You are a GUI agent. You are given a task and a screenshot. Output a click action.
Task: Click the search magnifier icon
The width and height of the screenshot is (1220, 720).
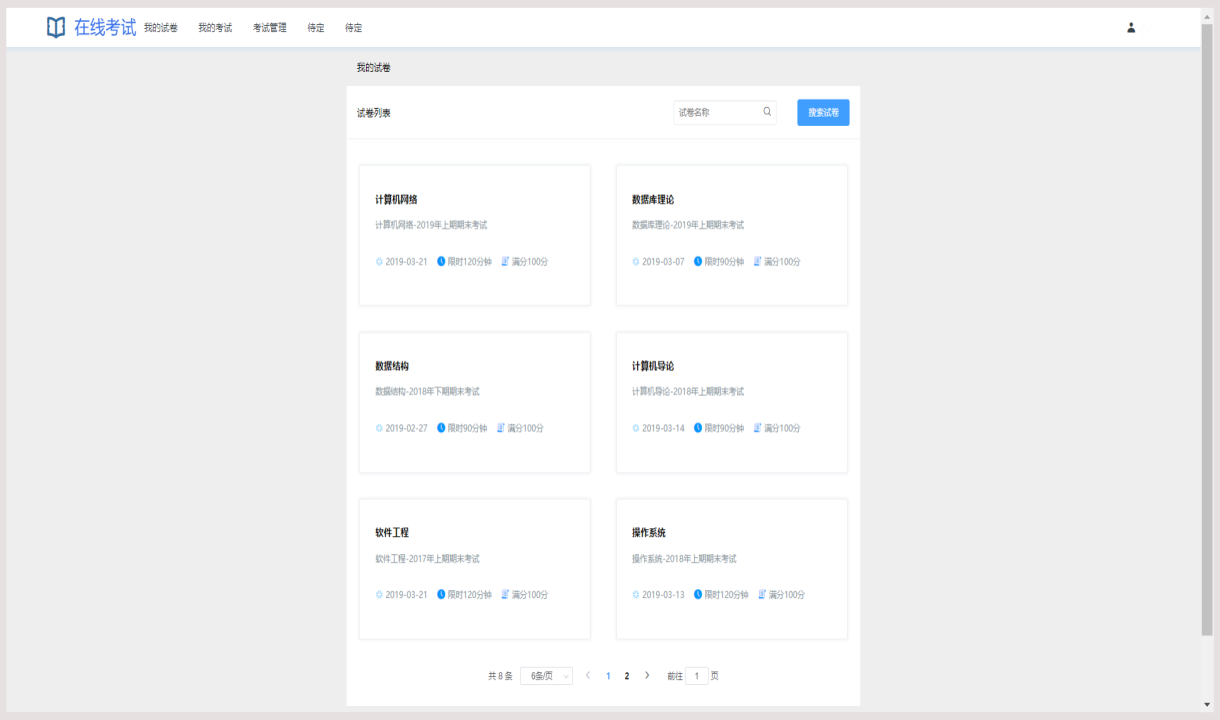coord(767,112)
